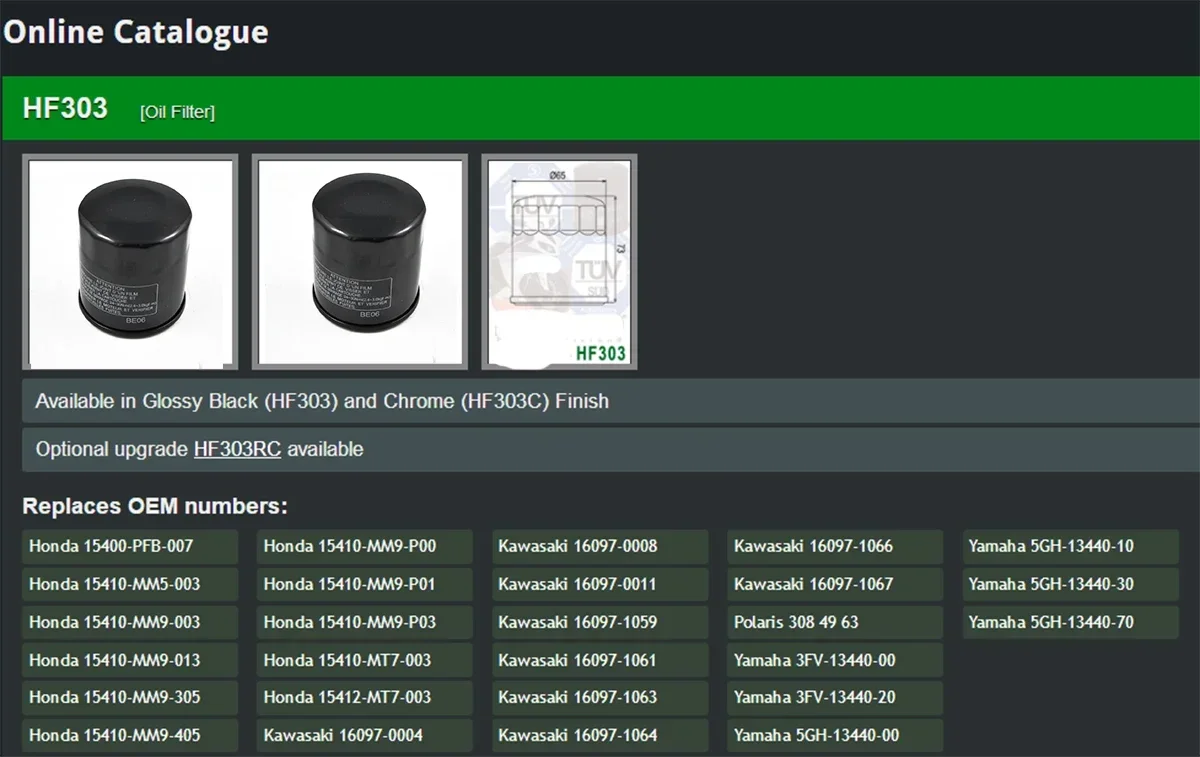View the second HF303 filter photo
The image size is (1200, 757).
point(360,262)
